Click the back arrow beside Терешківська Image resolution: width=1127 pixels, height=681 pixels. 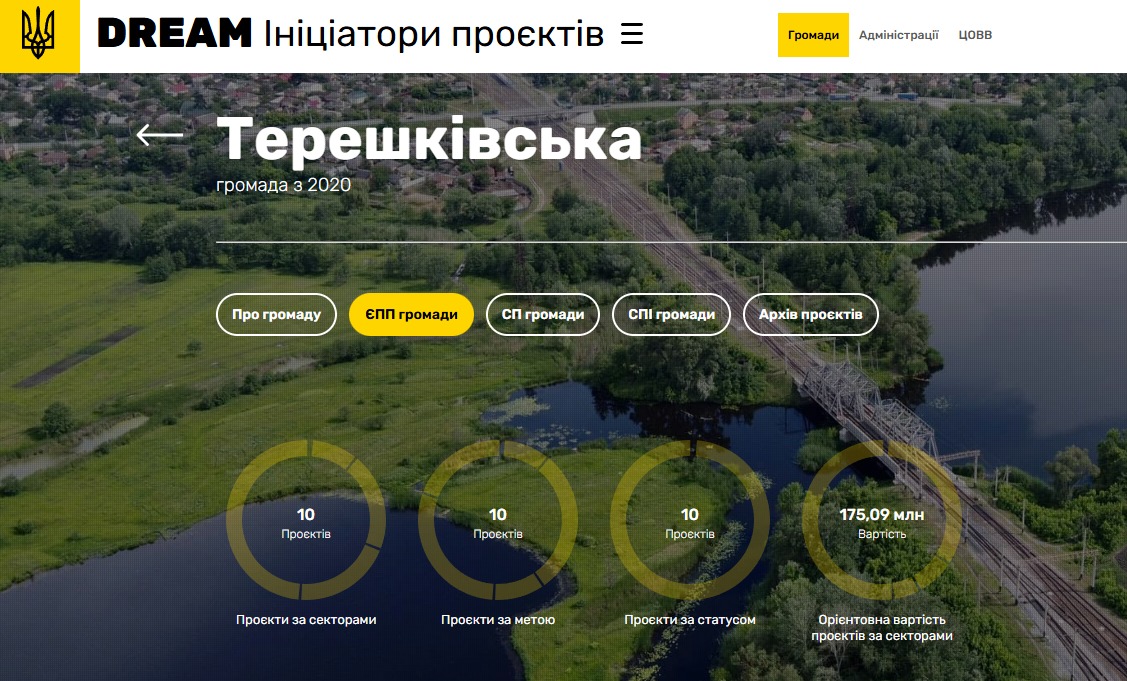pos(160,134)
